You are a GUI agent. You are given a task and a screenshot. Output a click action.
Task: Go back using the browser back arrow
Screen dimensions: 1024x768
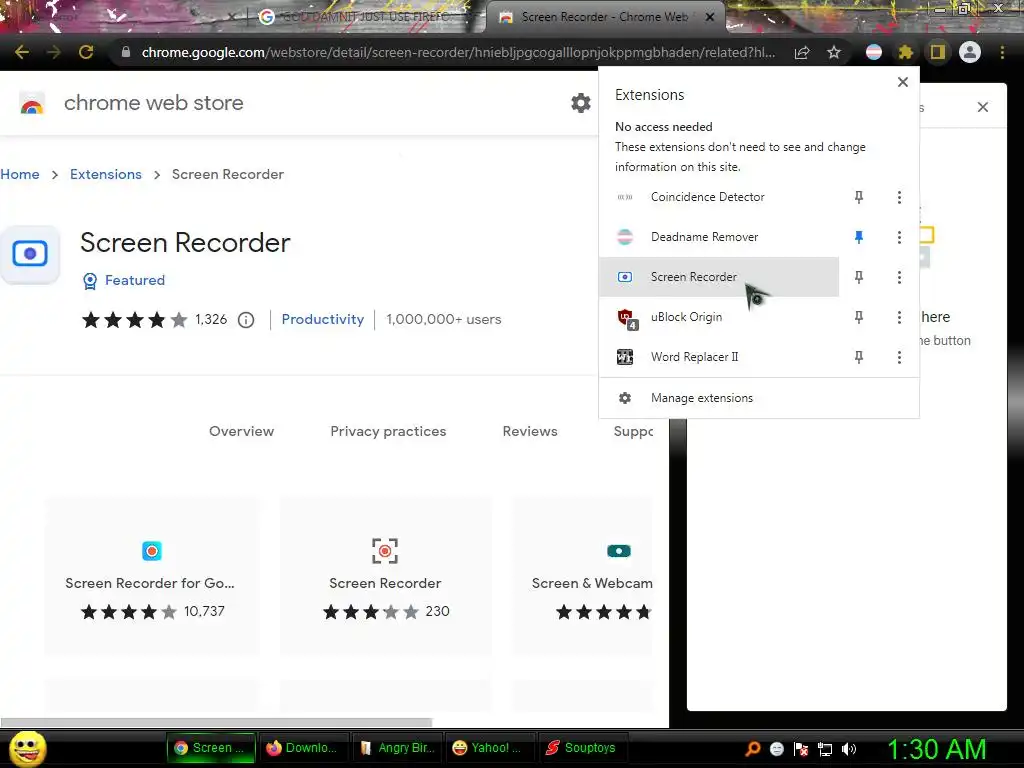[22, 52]
